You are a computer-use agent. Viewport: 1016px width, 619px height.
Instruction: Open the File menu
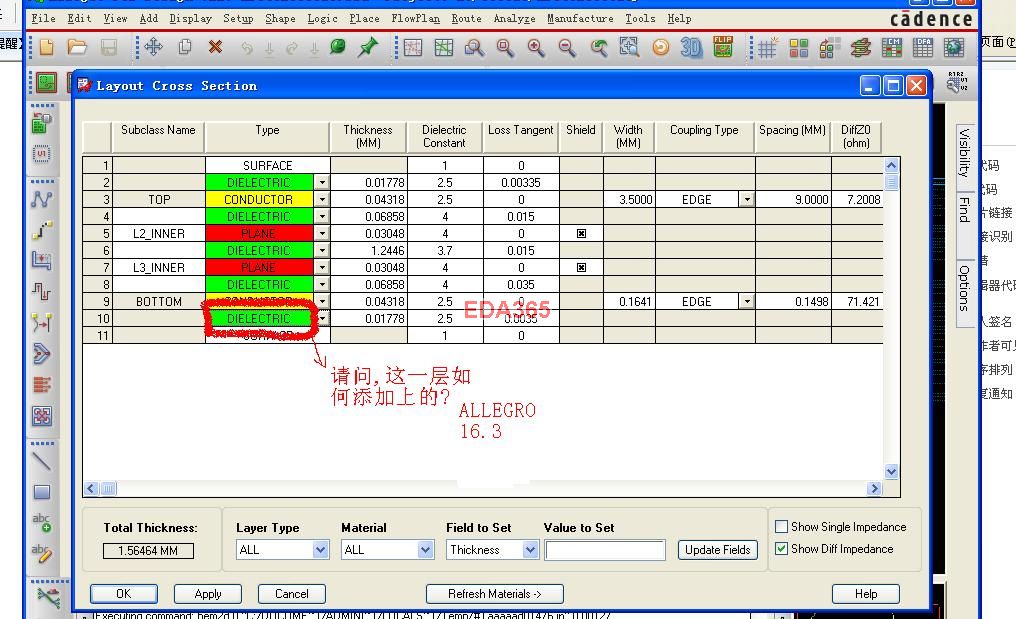pyautogui.click(x=43, y=18)
